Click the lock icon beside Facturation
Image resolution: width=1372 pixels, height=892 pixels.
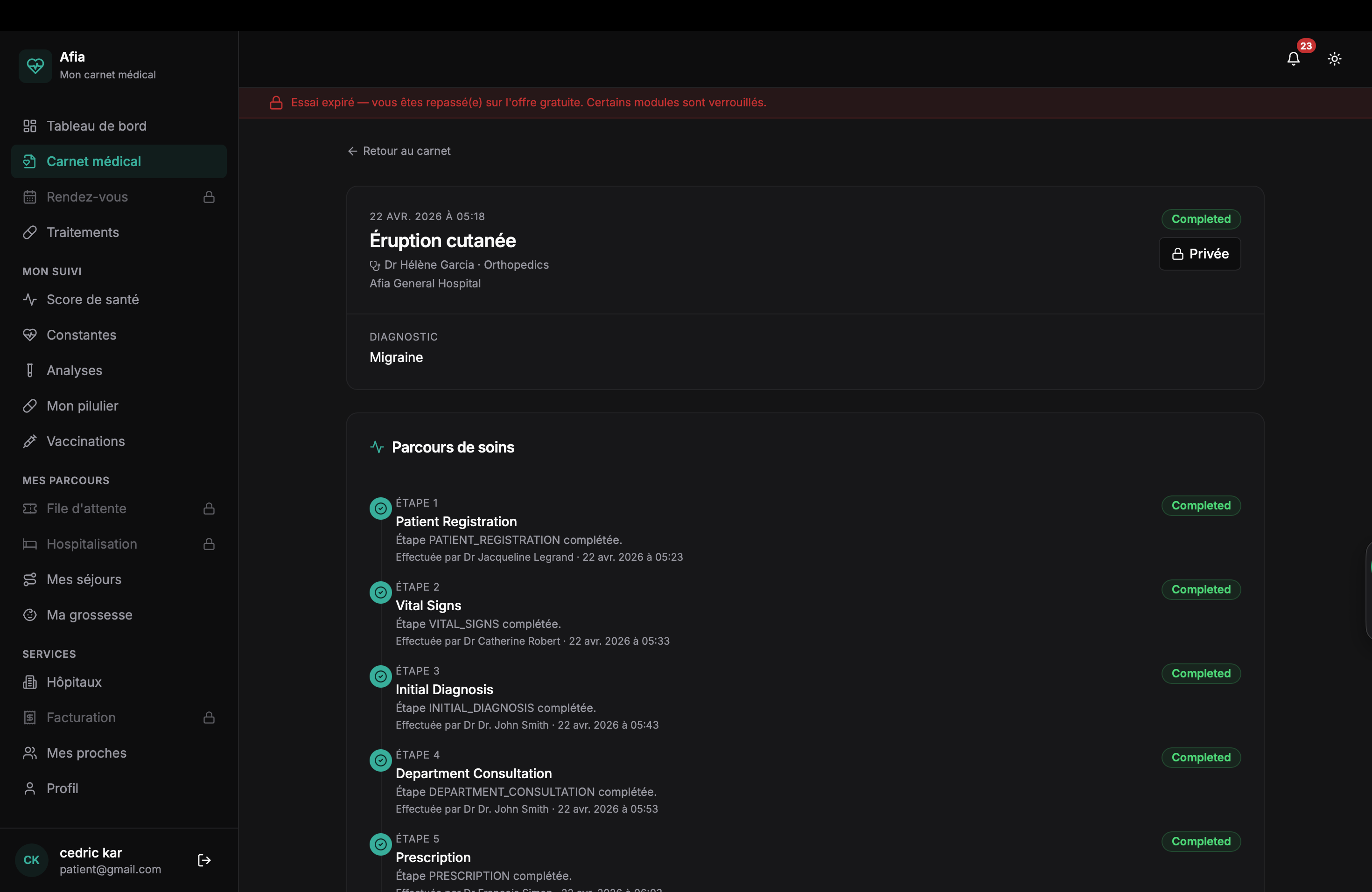(x=209, y=718)
